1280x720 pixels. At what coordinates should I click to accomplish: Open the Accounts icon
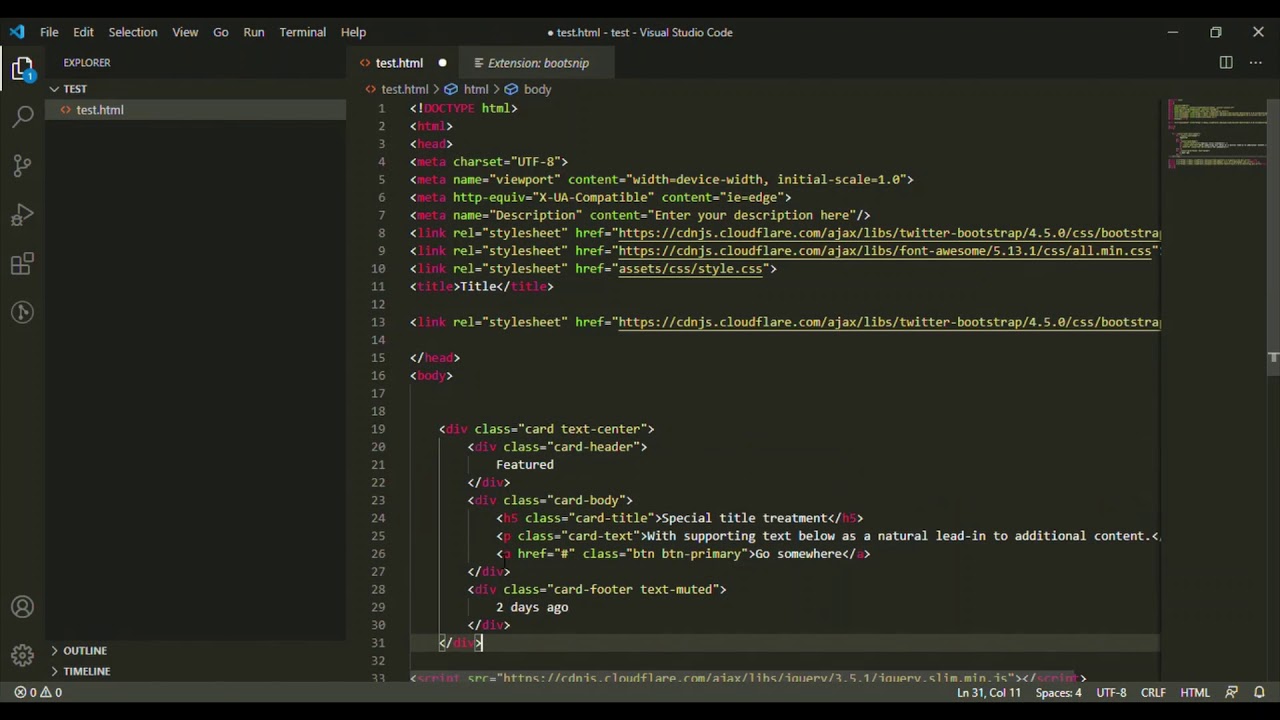[x=22, y=607]
